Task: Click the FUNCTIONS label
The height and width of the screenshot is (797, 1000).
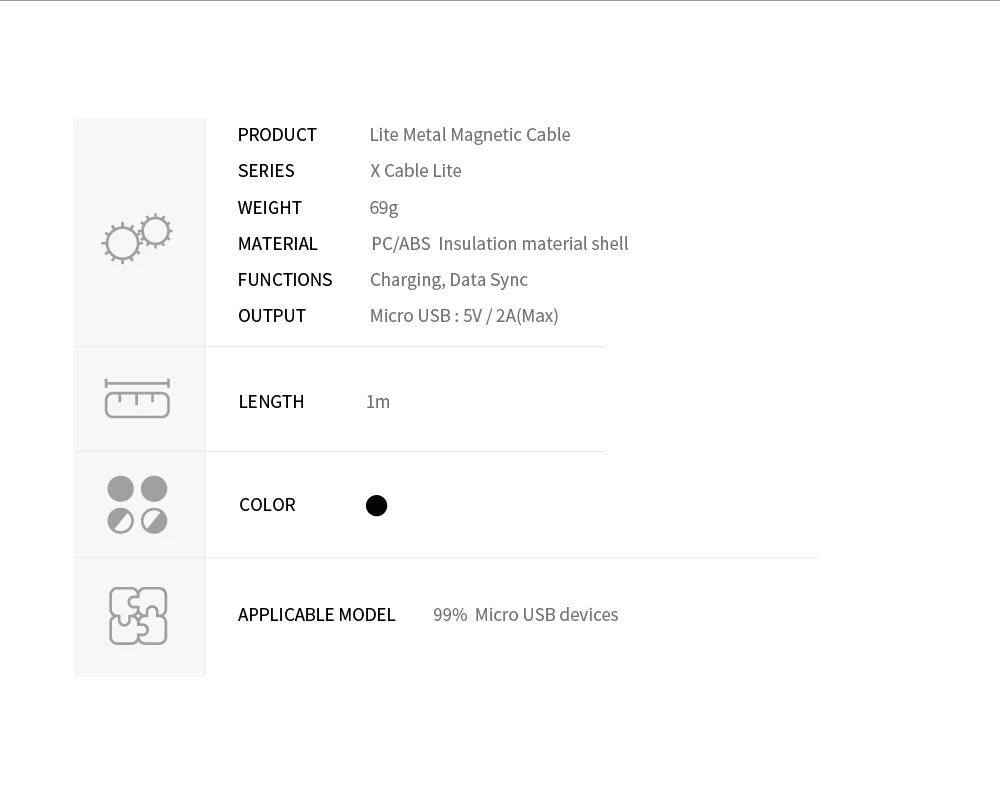Action: [285, 280]
